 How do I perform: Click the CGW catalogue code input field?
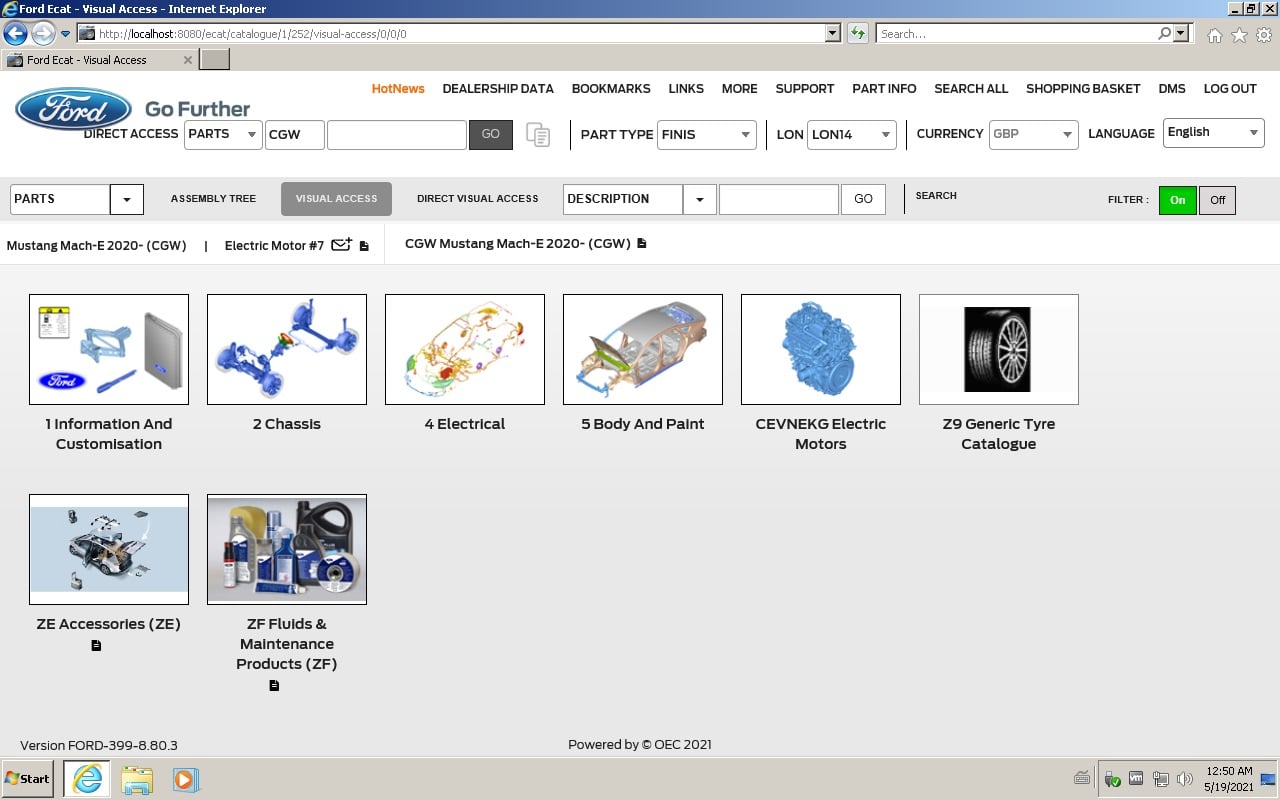pyautogui.click(x=295, y=135)
